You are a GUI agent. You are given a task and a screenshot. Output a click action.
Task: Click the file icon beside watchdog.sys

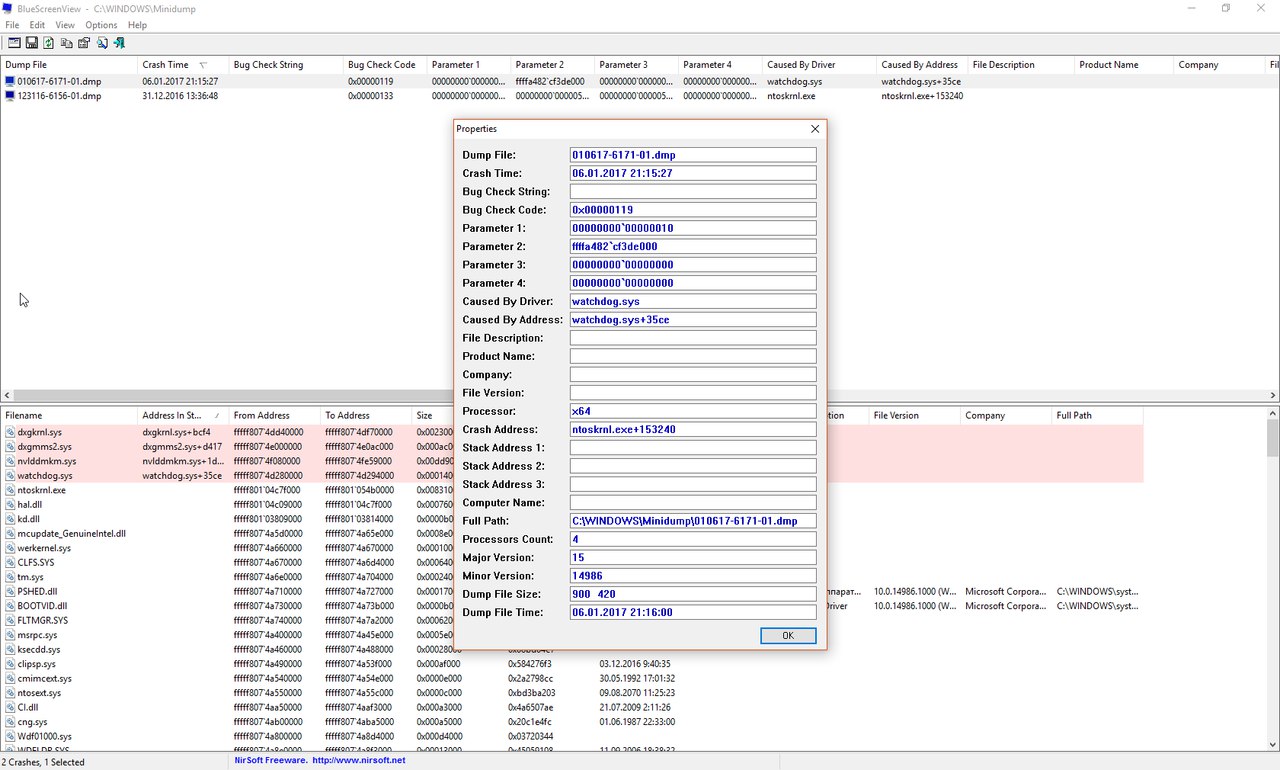click(10, 476)
